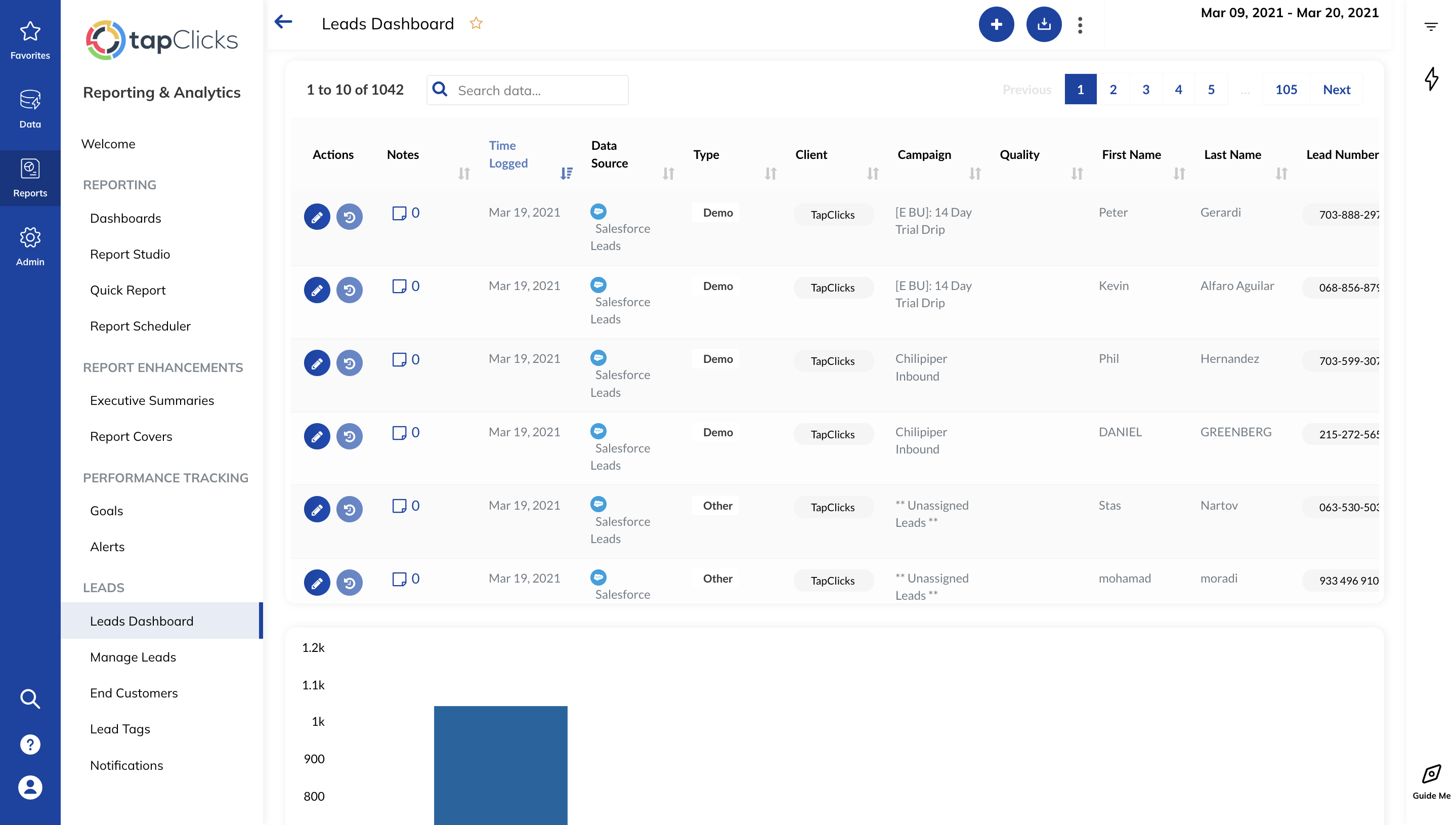This screenshot has width=1456, height=825.
Task: Edit the Peter Gerardi lead
Action: (x=317, y=217)
